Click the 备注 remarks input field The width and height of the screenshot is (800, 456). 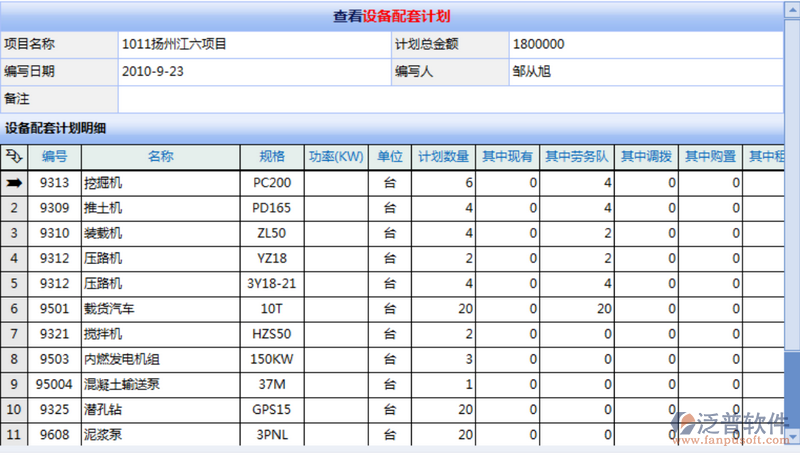450,98
